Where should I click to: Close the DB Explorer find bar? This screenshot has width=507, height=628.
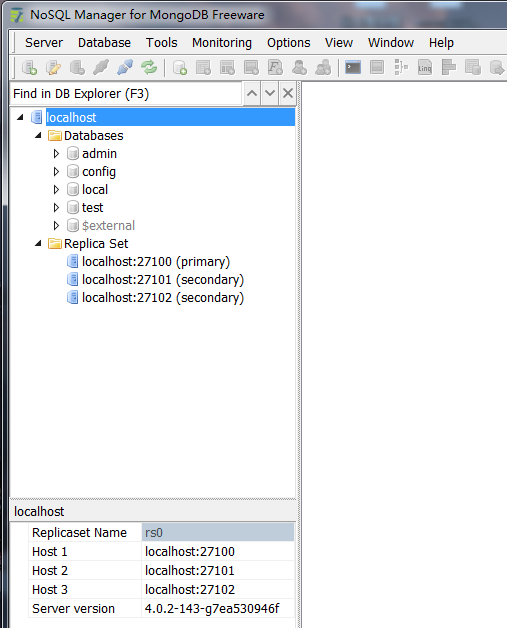click(x=288, y=93)
